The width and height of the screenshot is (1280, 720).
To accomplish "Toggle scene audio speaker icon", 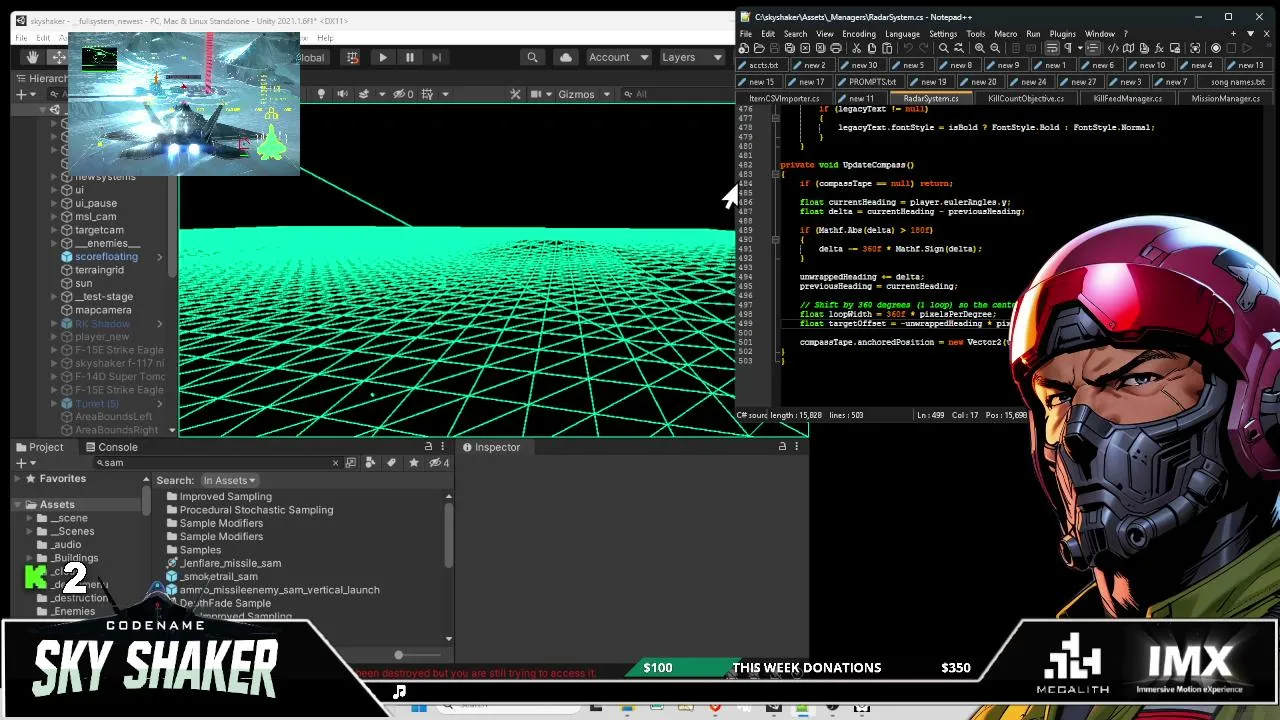I will (342, 94).
